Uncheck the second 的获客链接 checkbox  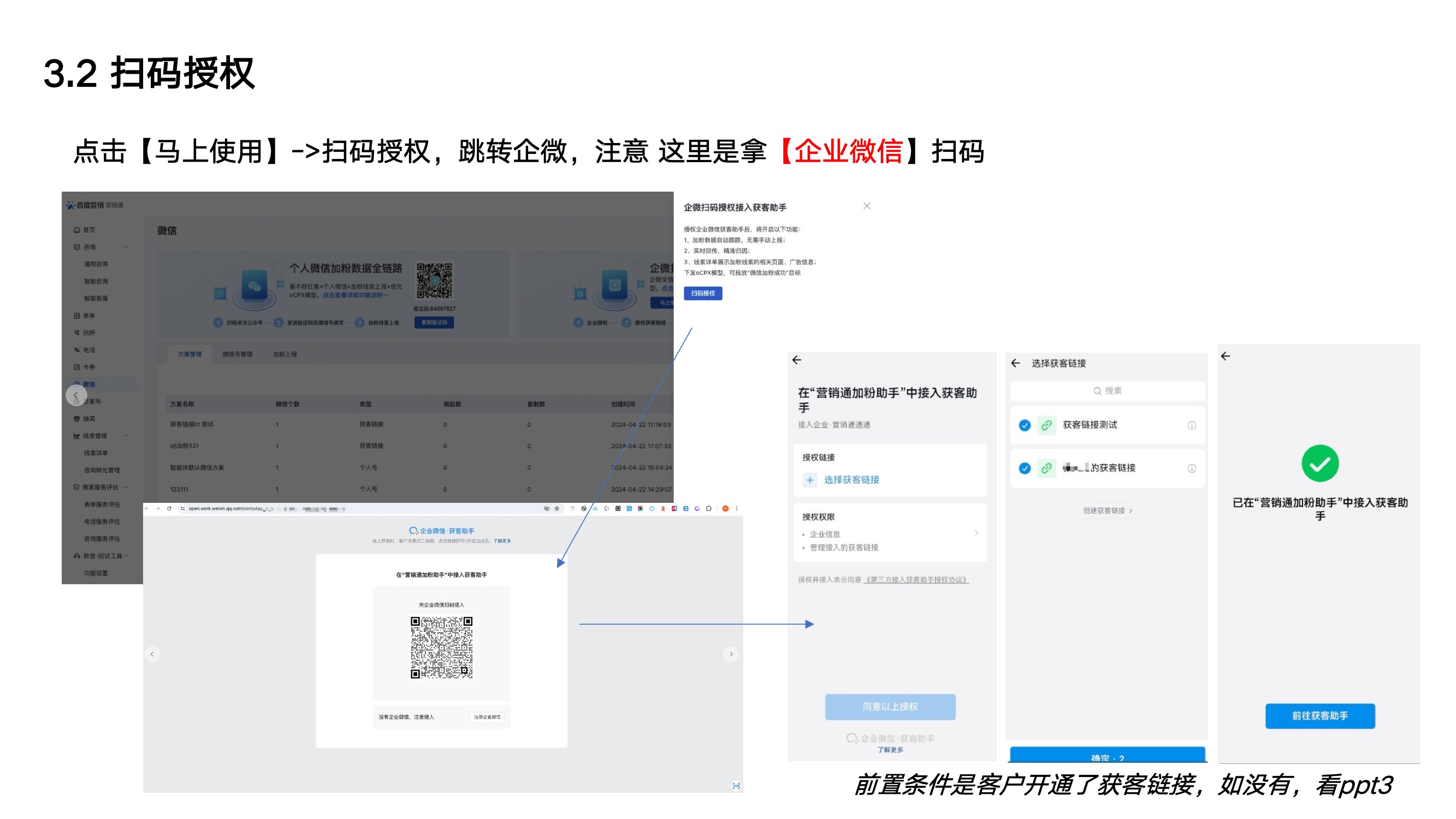pyautogui.click(x=1024, y=468)
